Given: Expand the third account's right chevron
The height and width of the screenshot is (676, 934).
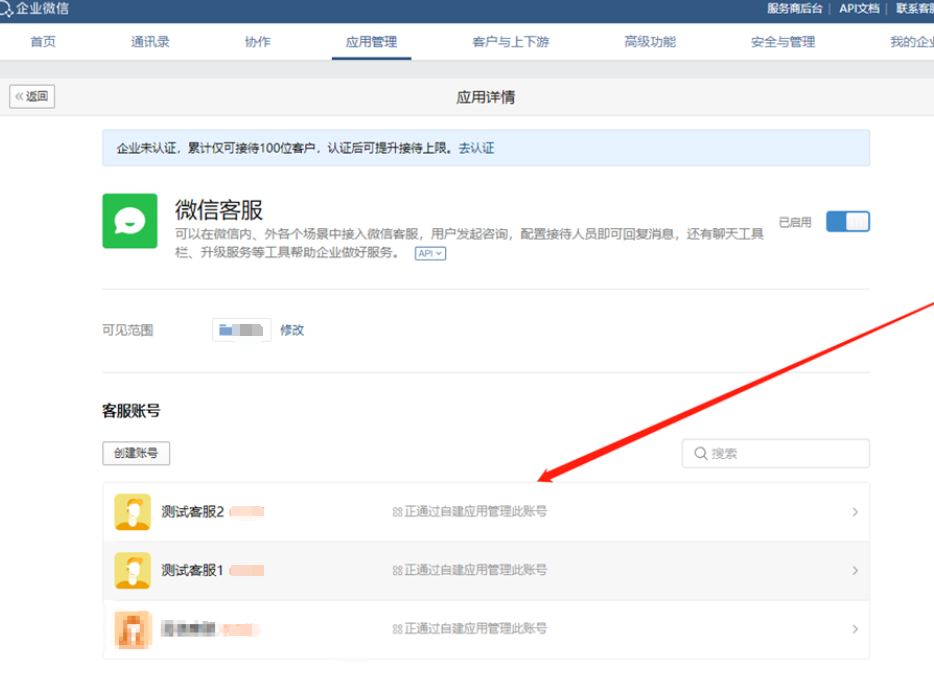Looking at the screenshot, I should click(854, 629).
